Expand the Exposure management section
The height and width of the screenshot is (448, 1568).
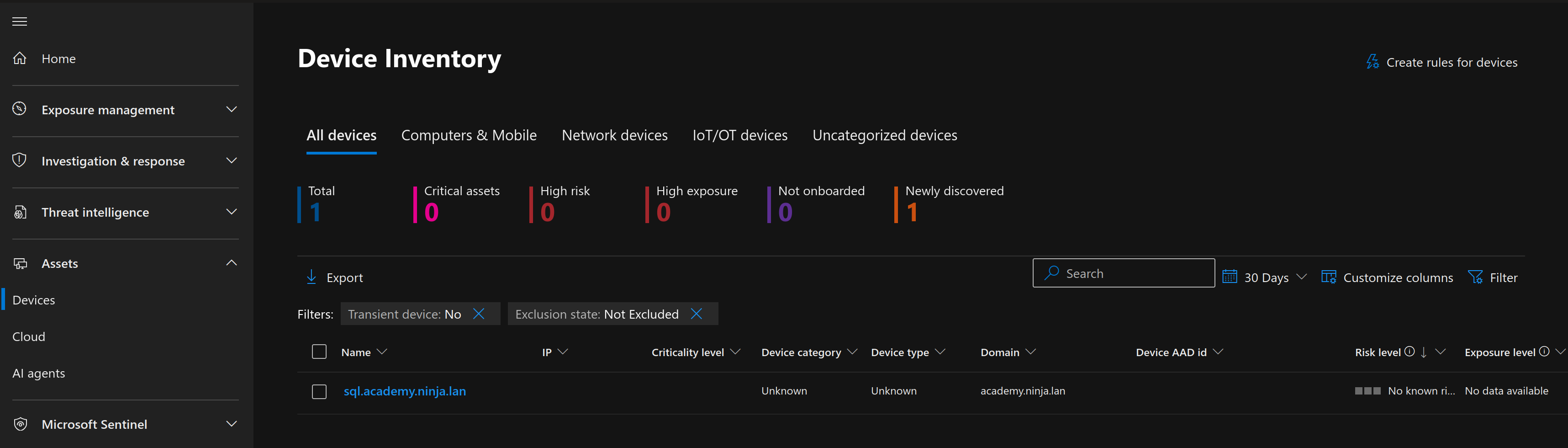point(231,110)
